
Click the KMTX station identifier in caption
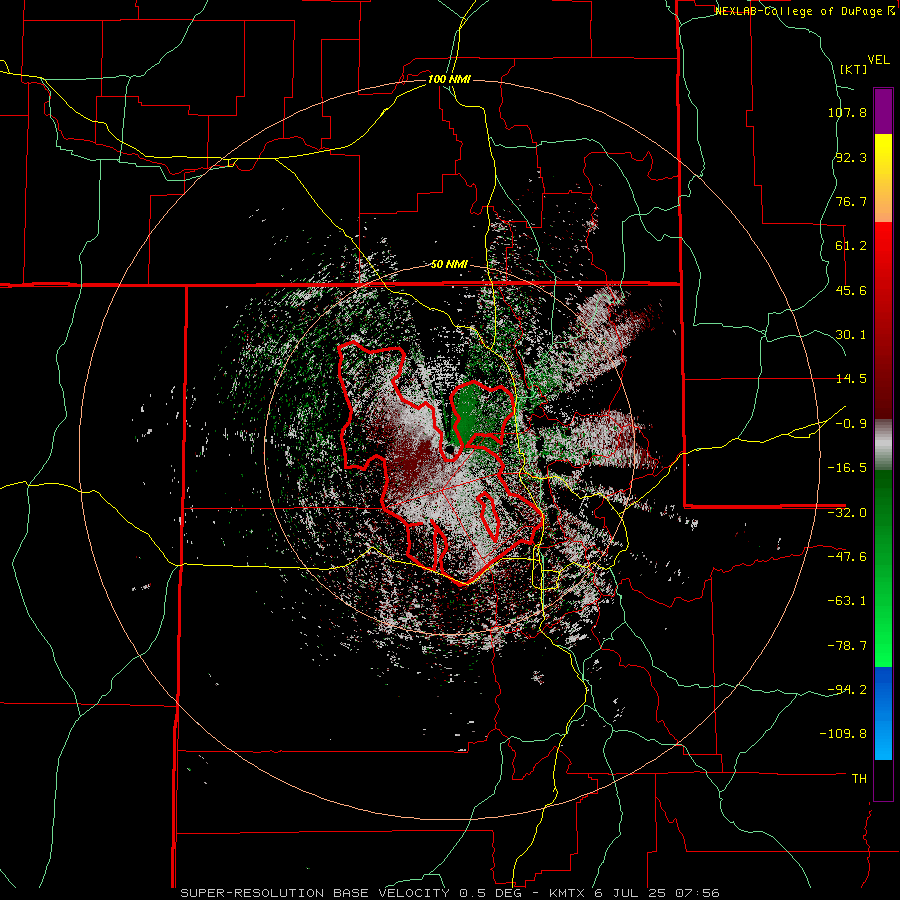(x=567, y=893)
